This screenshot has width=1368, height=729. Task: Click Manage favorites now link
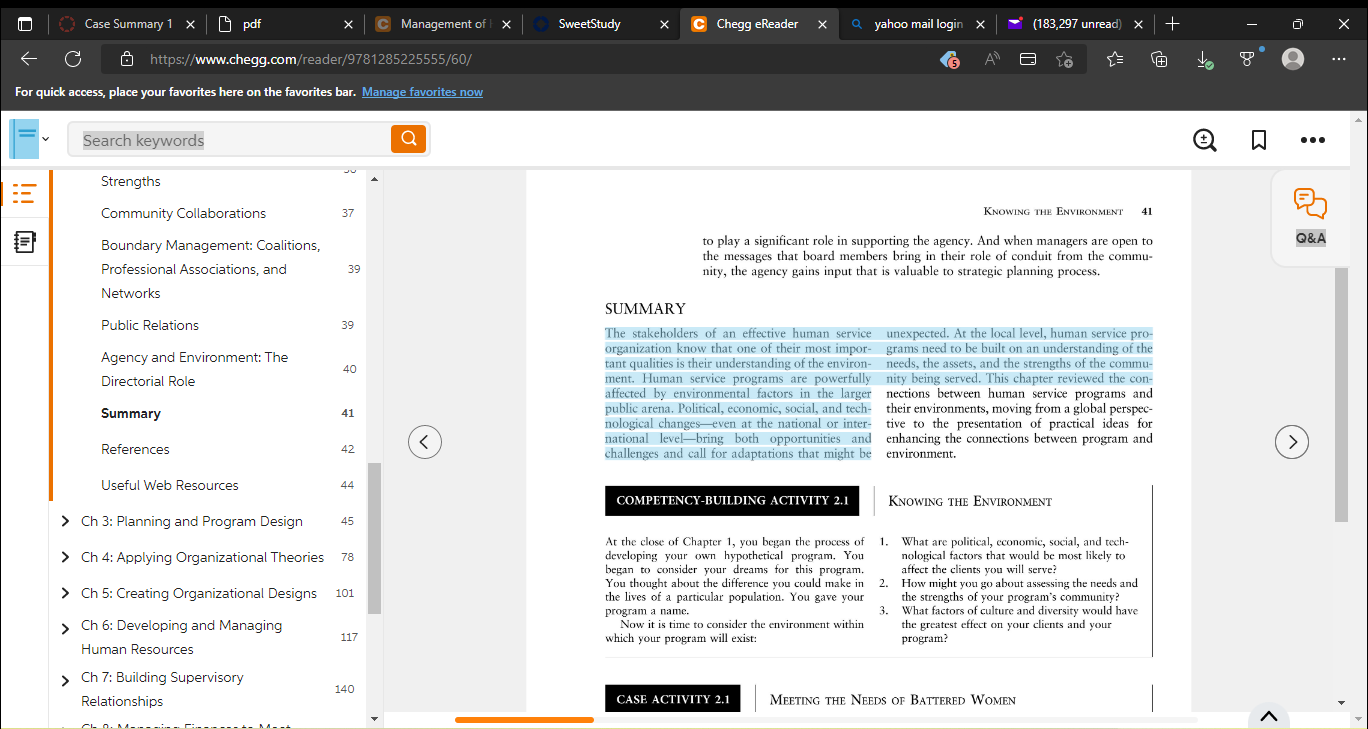422,92
